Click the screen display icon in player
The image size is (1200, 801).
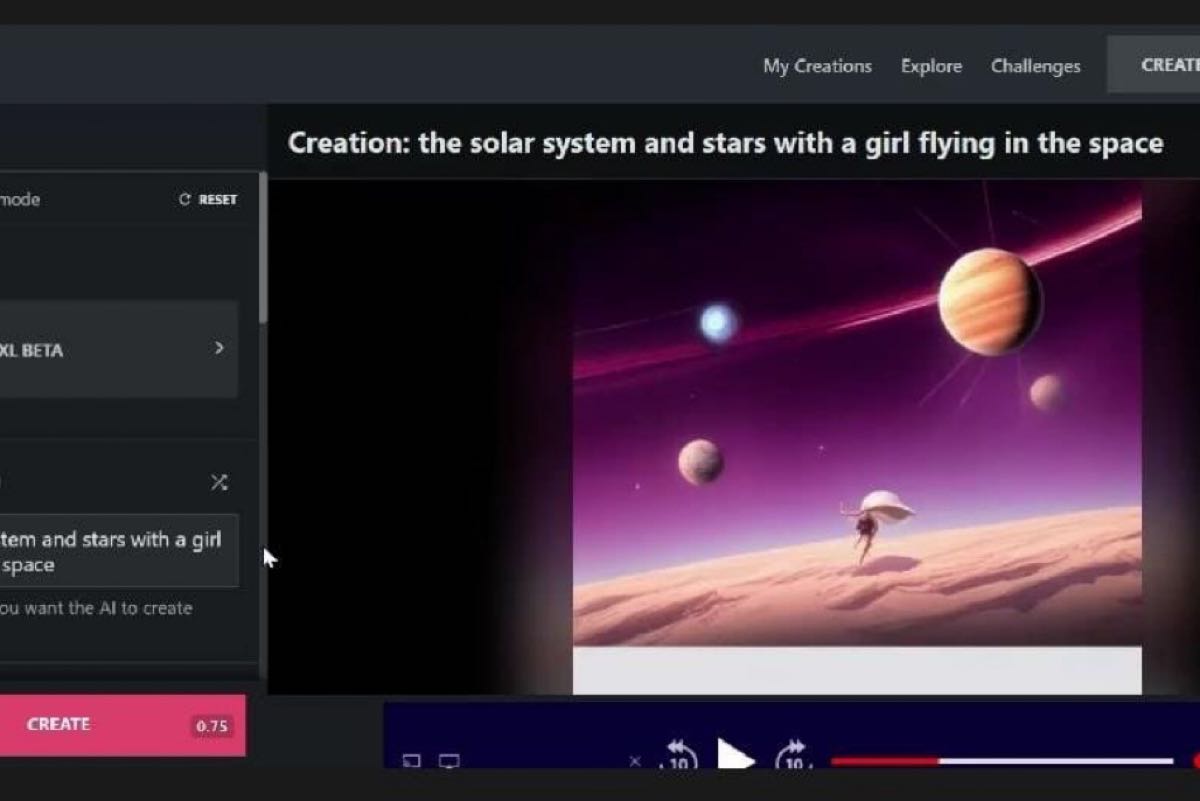(449, 761)
